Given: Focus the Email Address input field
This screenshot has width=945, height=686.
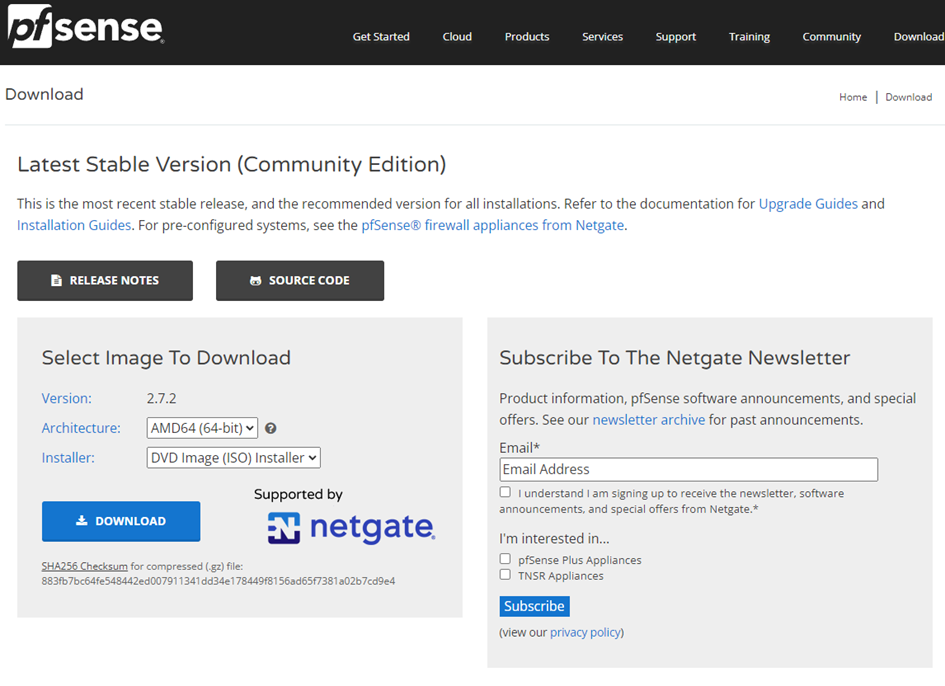Looking at the screenshot, I should pos(688,469).
